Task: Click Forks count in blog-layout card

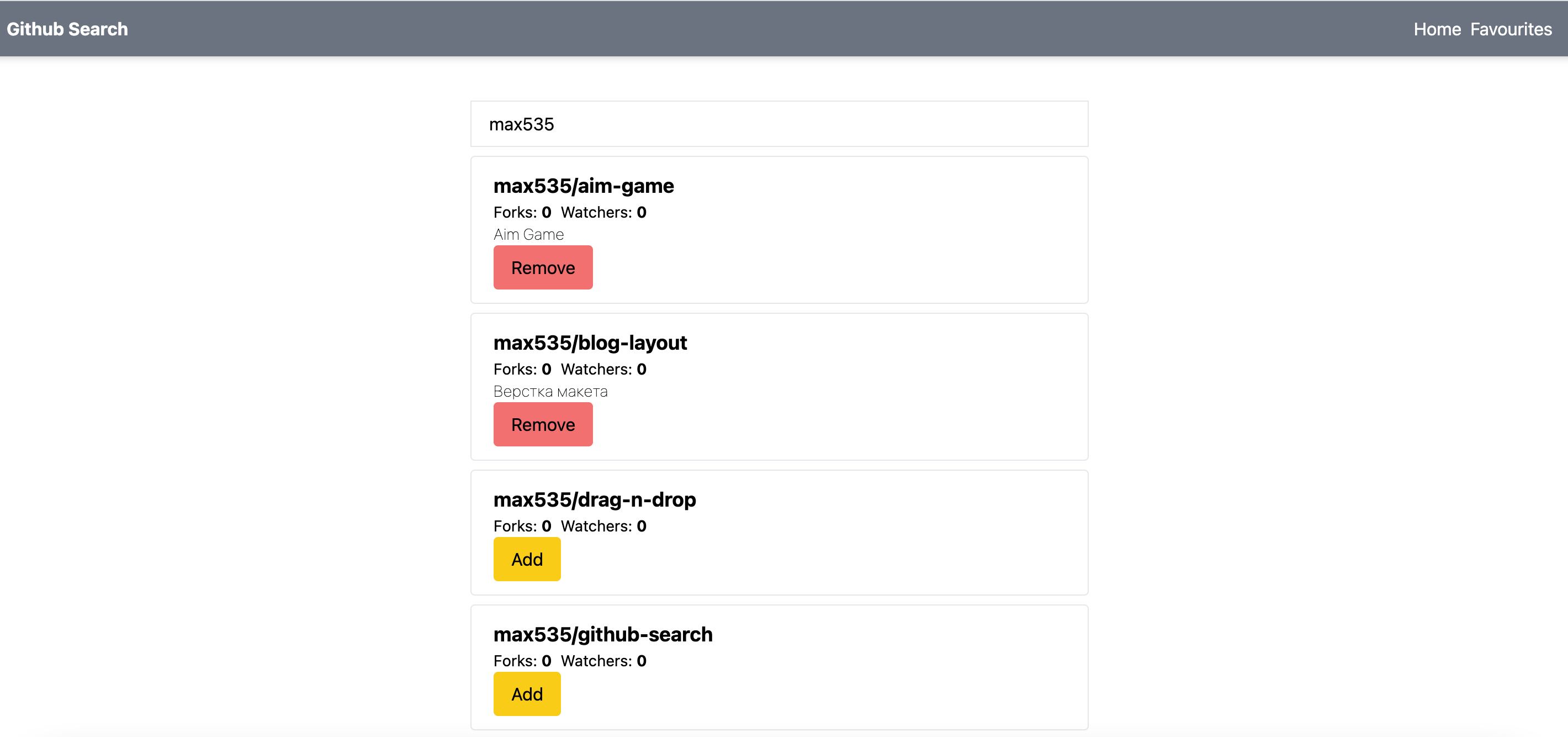Action: [x=522, y=370]
